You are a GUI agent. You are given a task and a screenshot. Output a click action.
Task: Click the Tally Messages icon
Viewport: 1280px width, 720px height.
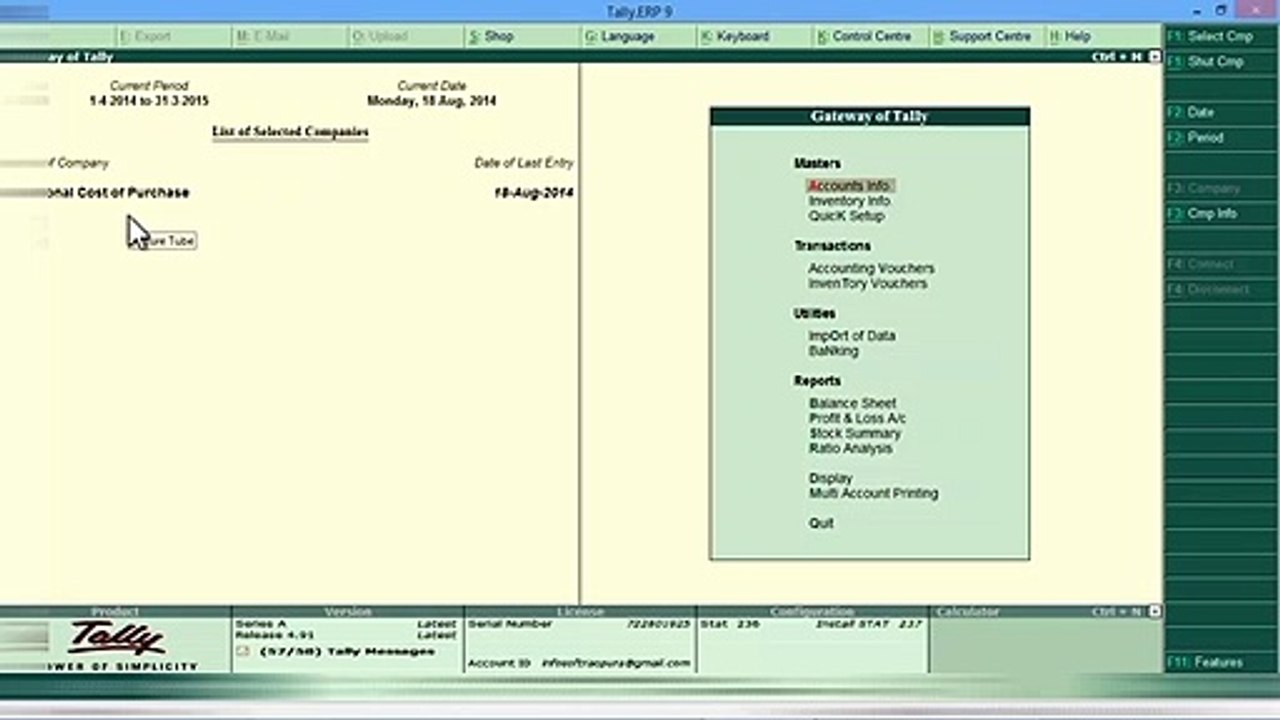243,652
